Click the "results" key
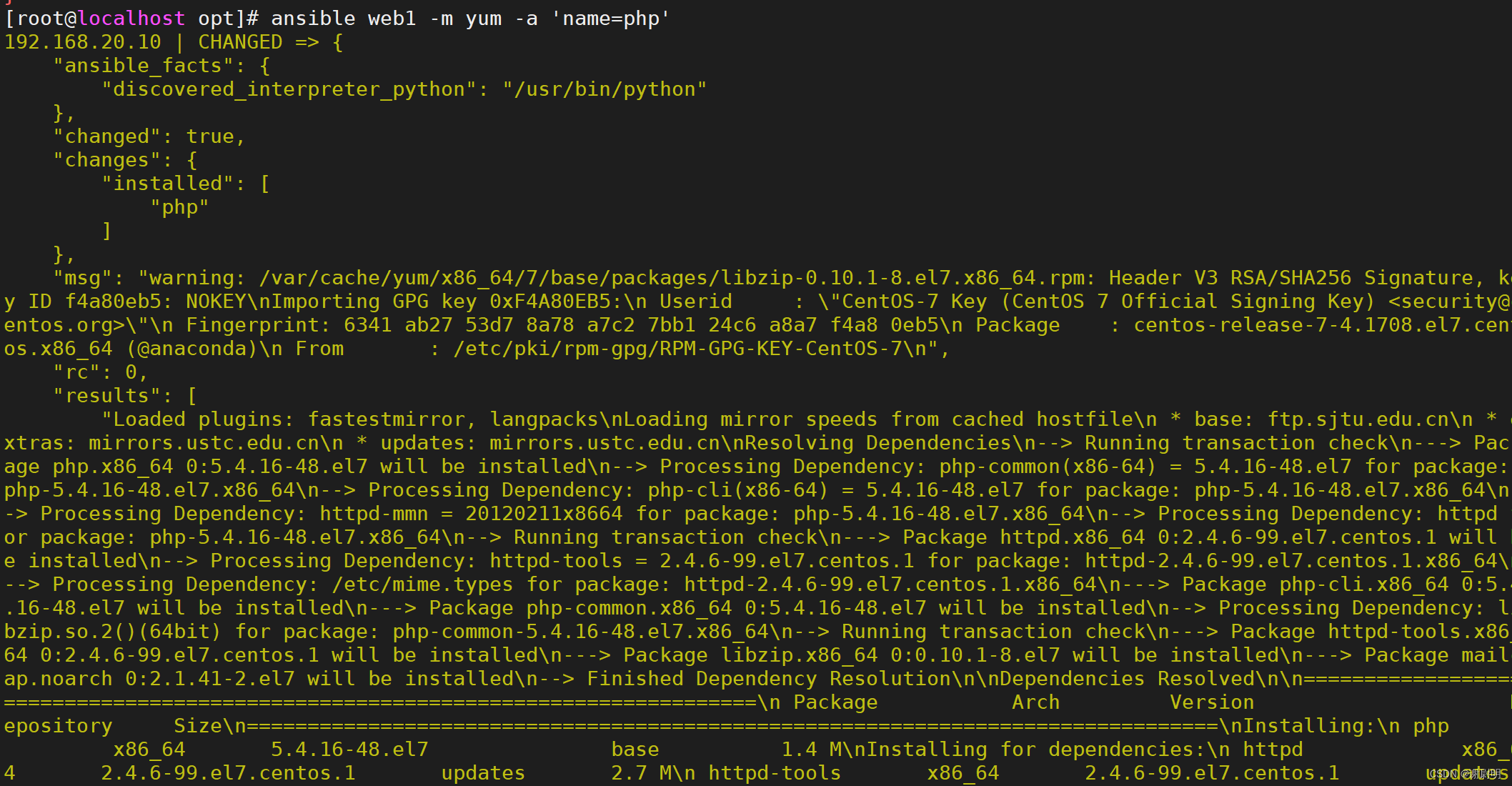The width and height of the screenshot is (1512, 786). [x=107, y=396]
